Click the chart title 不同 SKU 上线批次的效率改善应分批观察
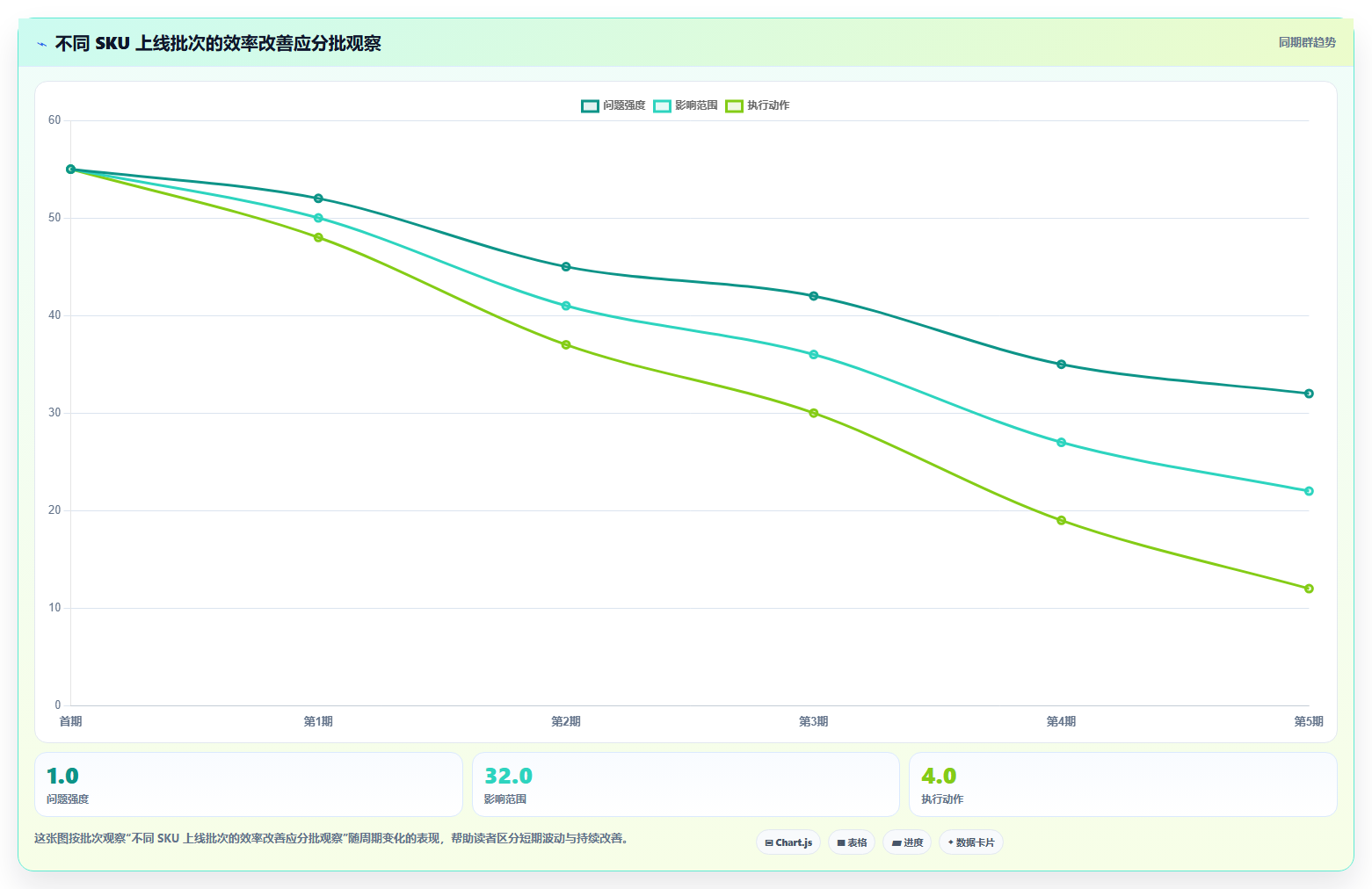 [x=218, y=44]
